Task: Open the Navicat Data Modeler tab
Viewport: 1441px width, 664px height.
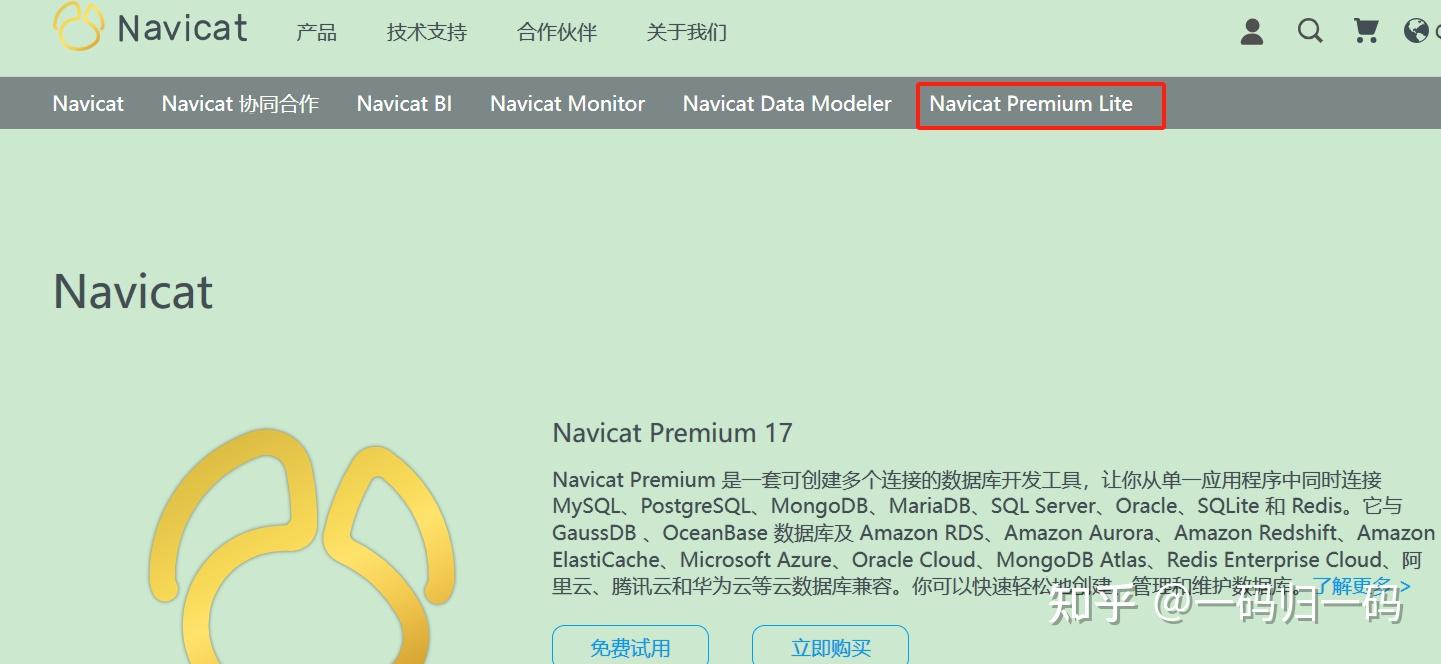Action: point(786,103)
